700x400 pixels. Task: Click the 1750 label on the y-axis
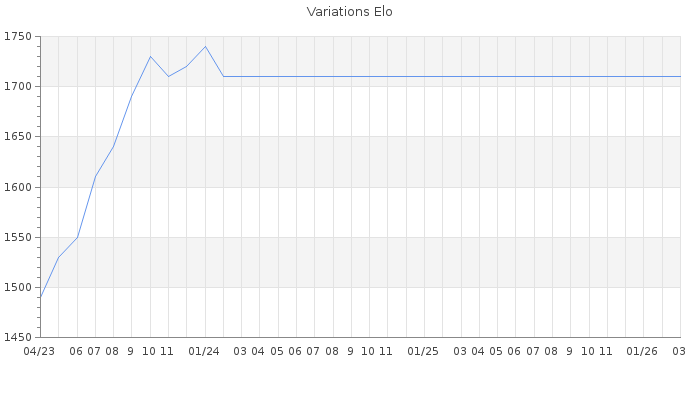(18, 37)
